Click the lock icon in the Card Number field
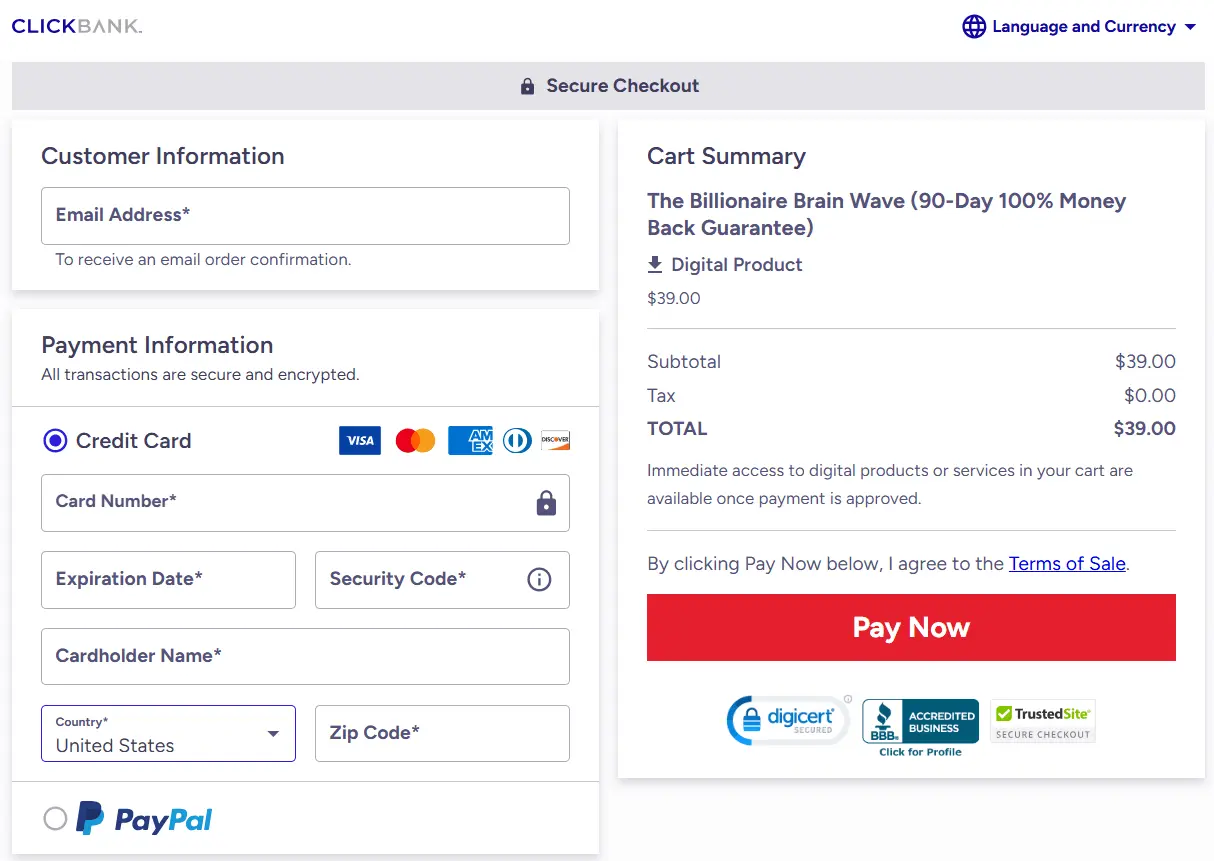This screenshot has width=1214, height=861. (546, 503)
